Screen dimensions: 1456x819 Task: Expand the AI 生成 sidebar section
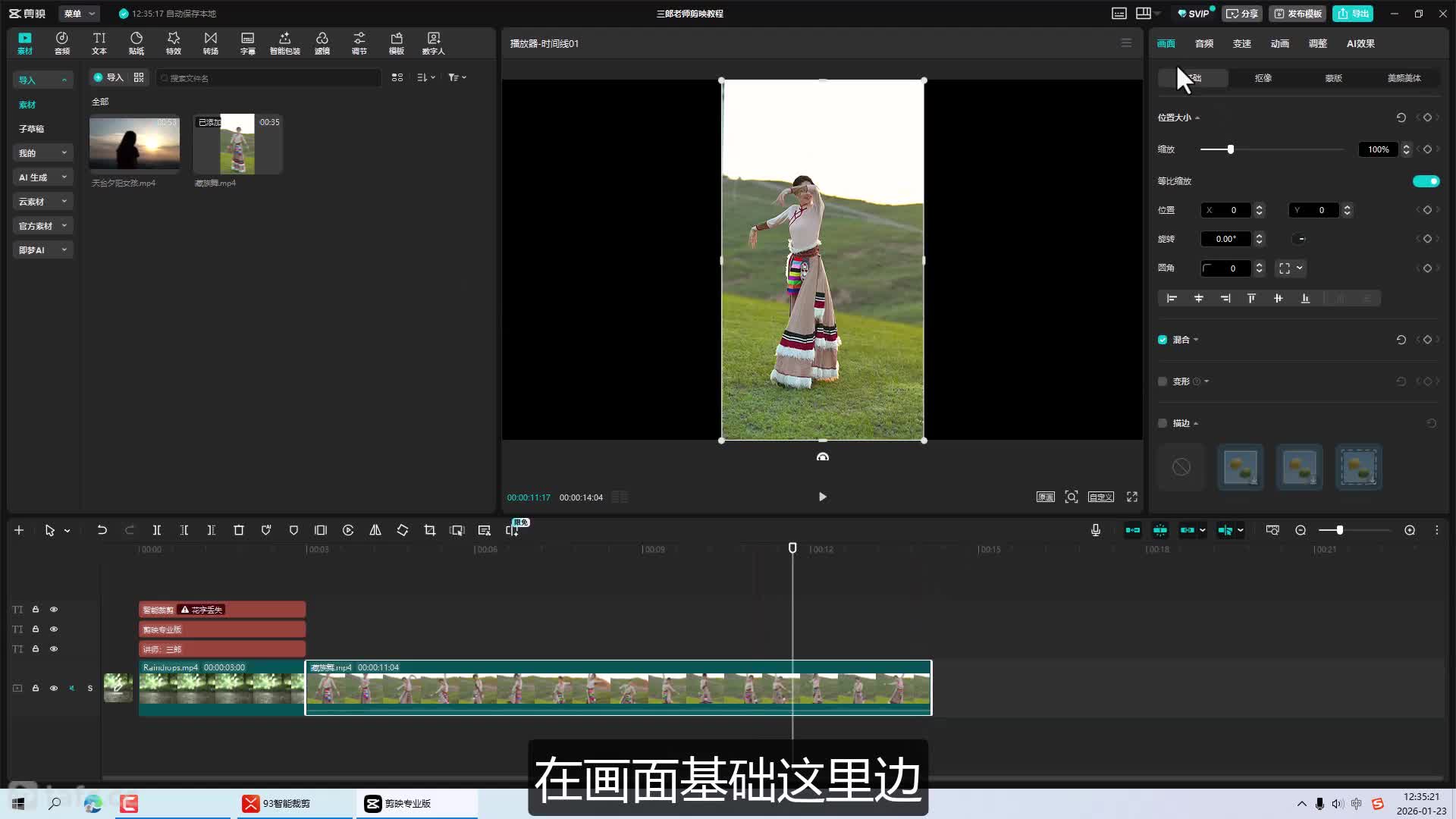pos(42,177)
